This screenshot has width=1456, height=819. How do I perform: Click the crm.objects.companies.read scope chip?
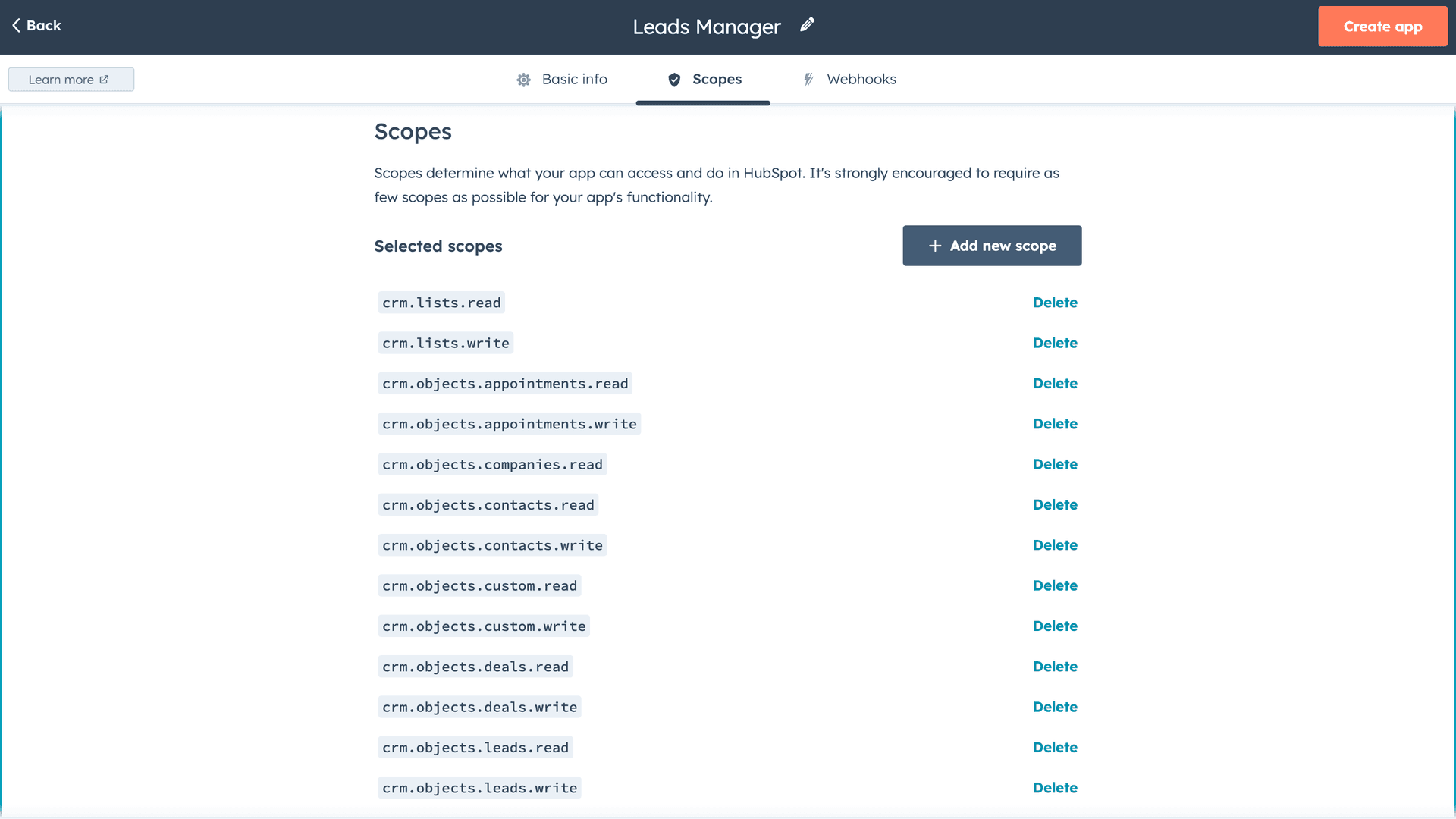pyautogui.click(x=492, y=464)
